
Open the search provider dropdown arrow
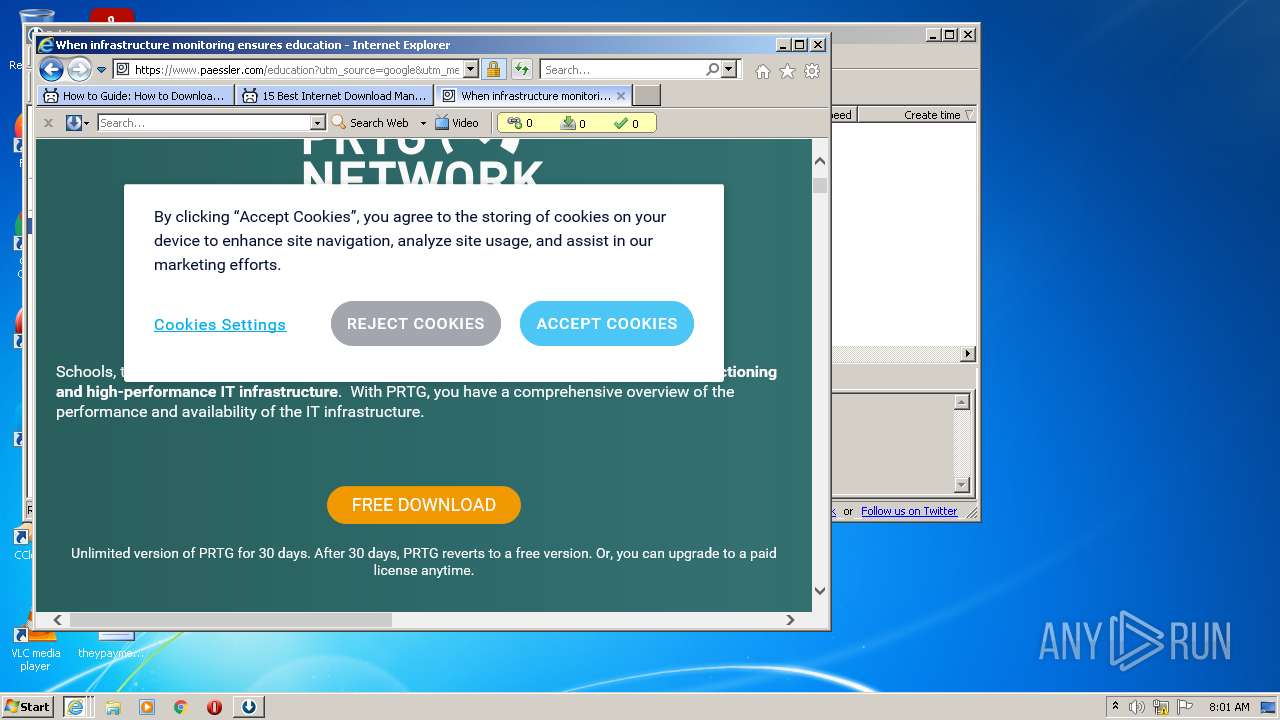pos(728,70)
